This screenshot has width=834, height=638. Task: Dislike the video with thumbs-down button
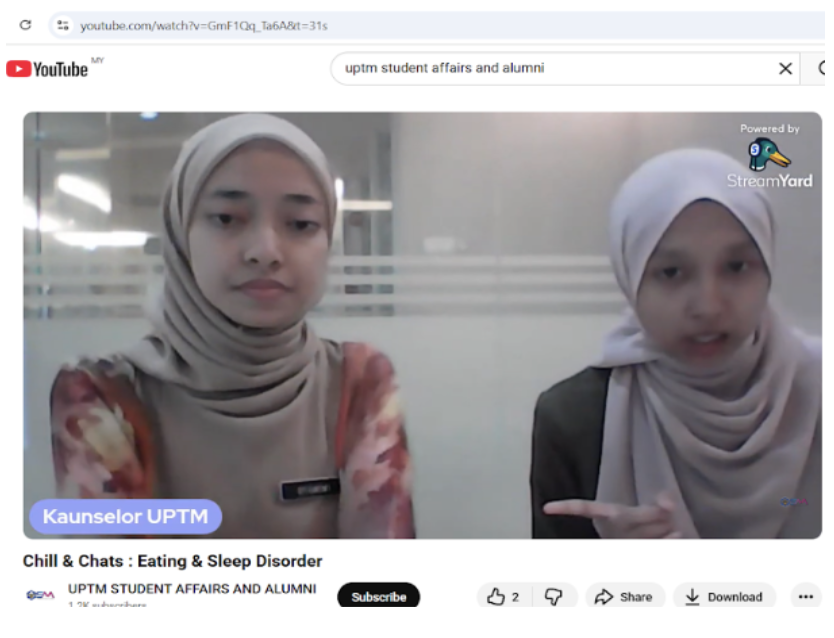[553, 597]
